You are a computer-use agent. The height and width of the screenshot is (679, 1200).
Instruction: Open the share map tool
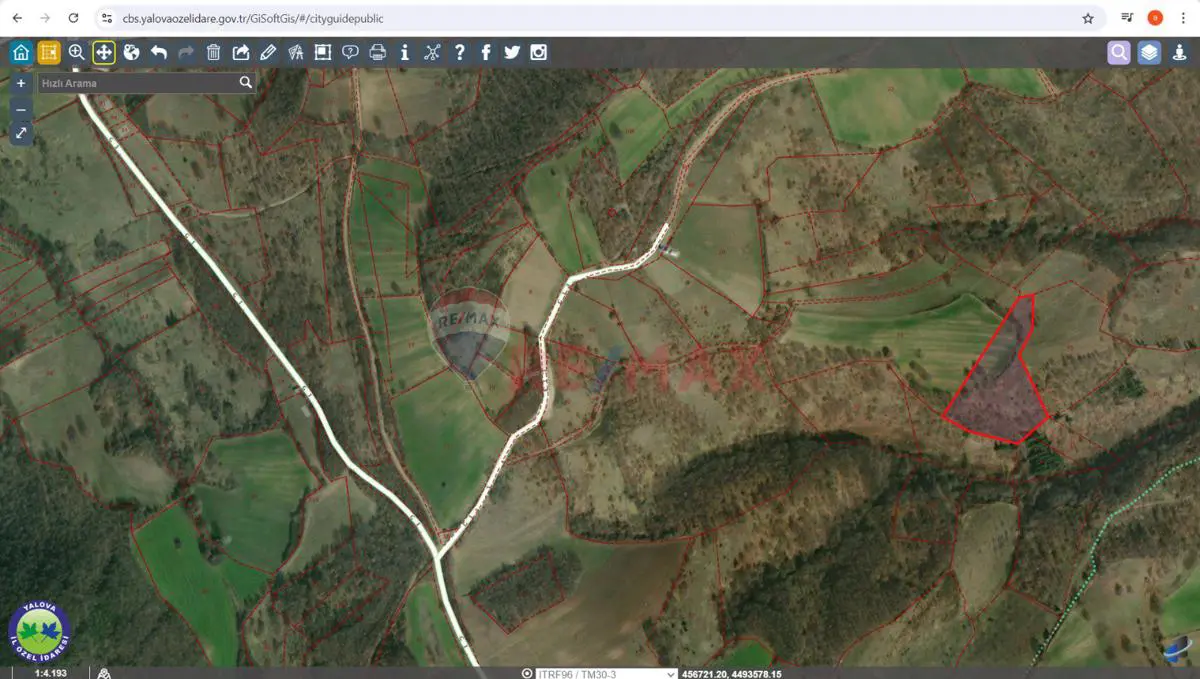pos(241,53)
